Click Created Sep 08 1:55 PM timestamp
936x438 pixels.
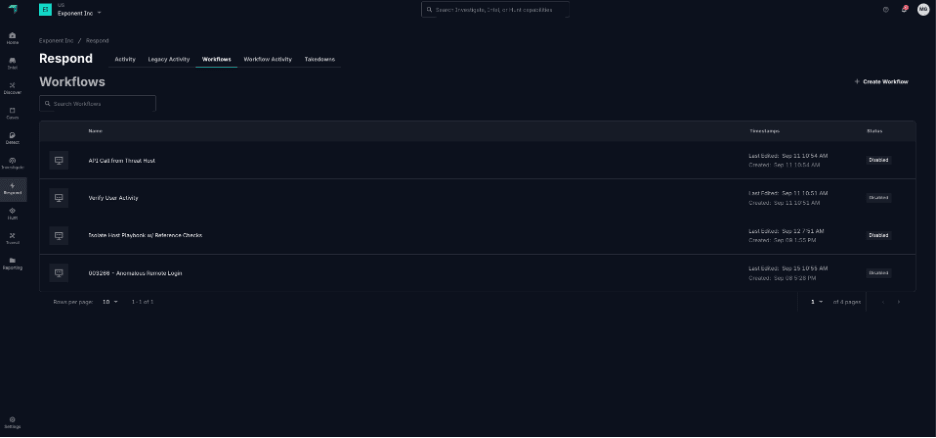[782, 240]
